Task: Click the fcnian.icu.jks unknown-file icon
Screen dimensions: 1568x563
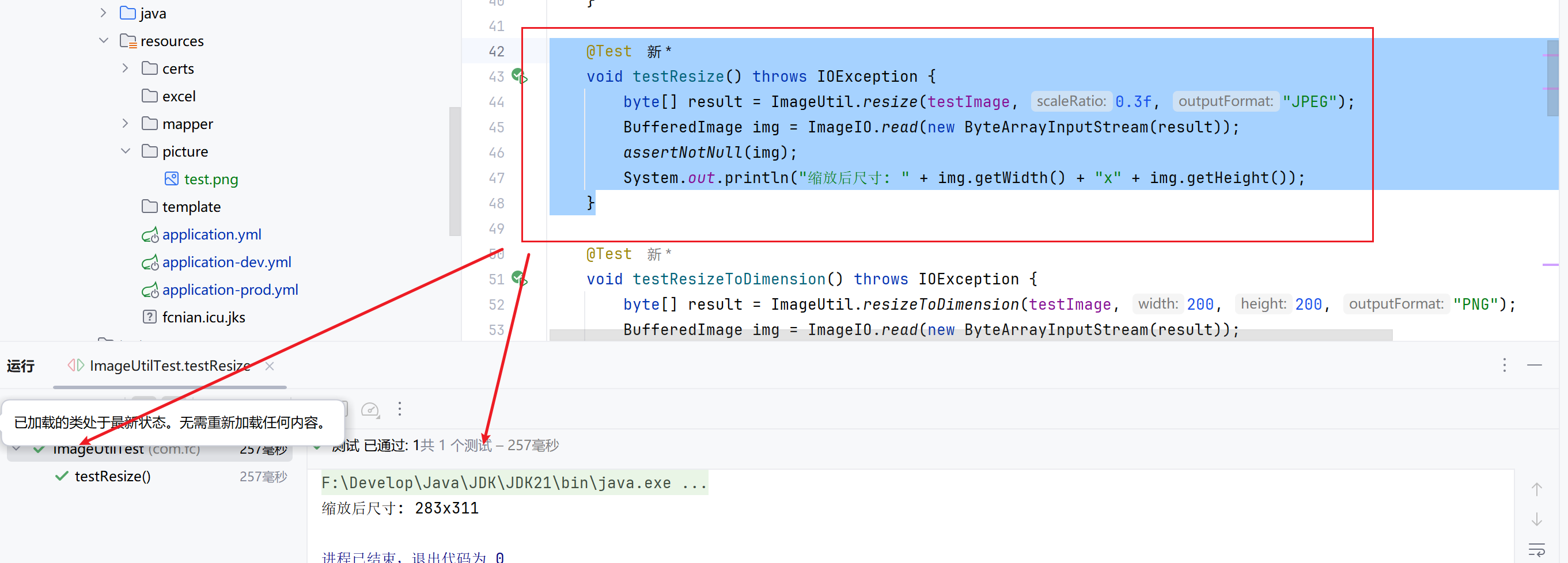Action: [149, 317]
